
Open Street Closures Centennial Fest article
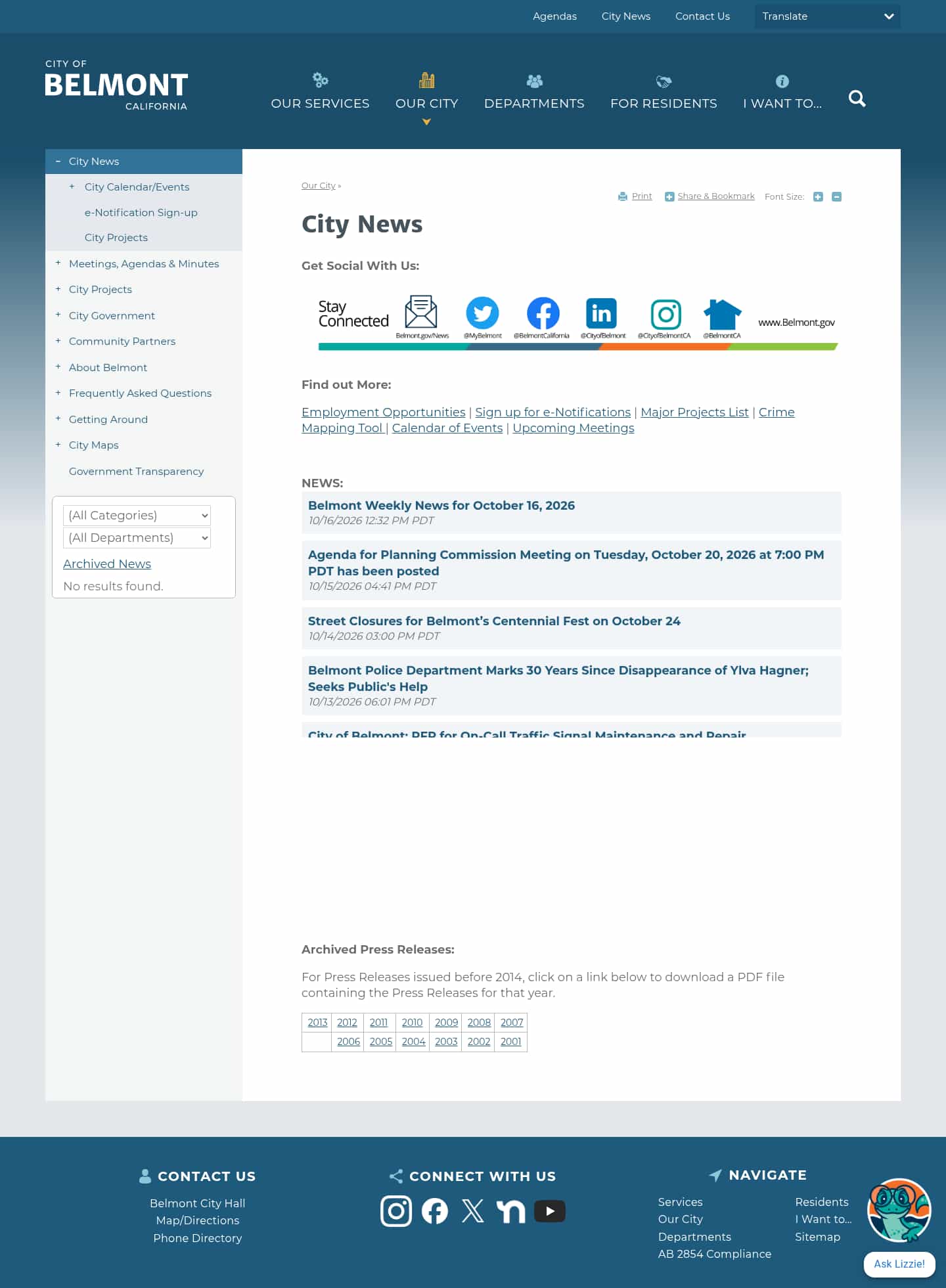[494, 621]
